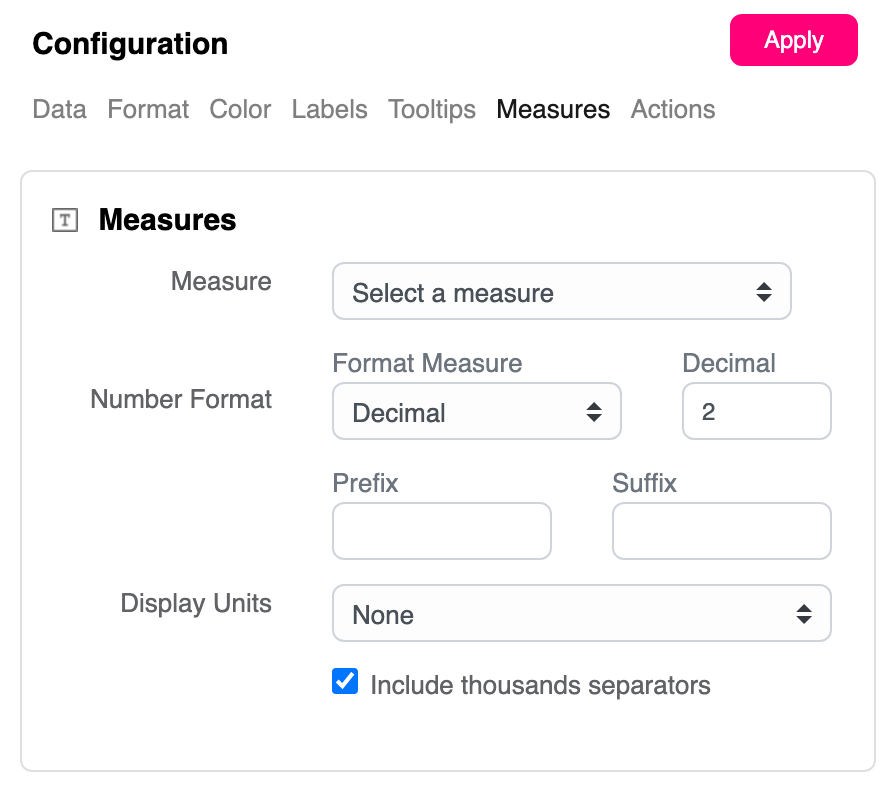Expand the Format Measure Decimal dropdown

(x=476, y=412)
